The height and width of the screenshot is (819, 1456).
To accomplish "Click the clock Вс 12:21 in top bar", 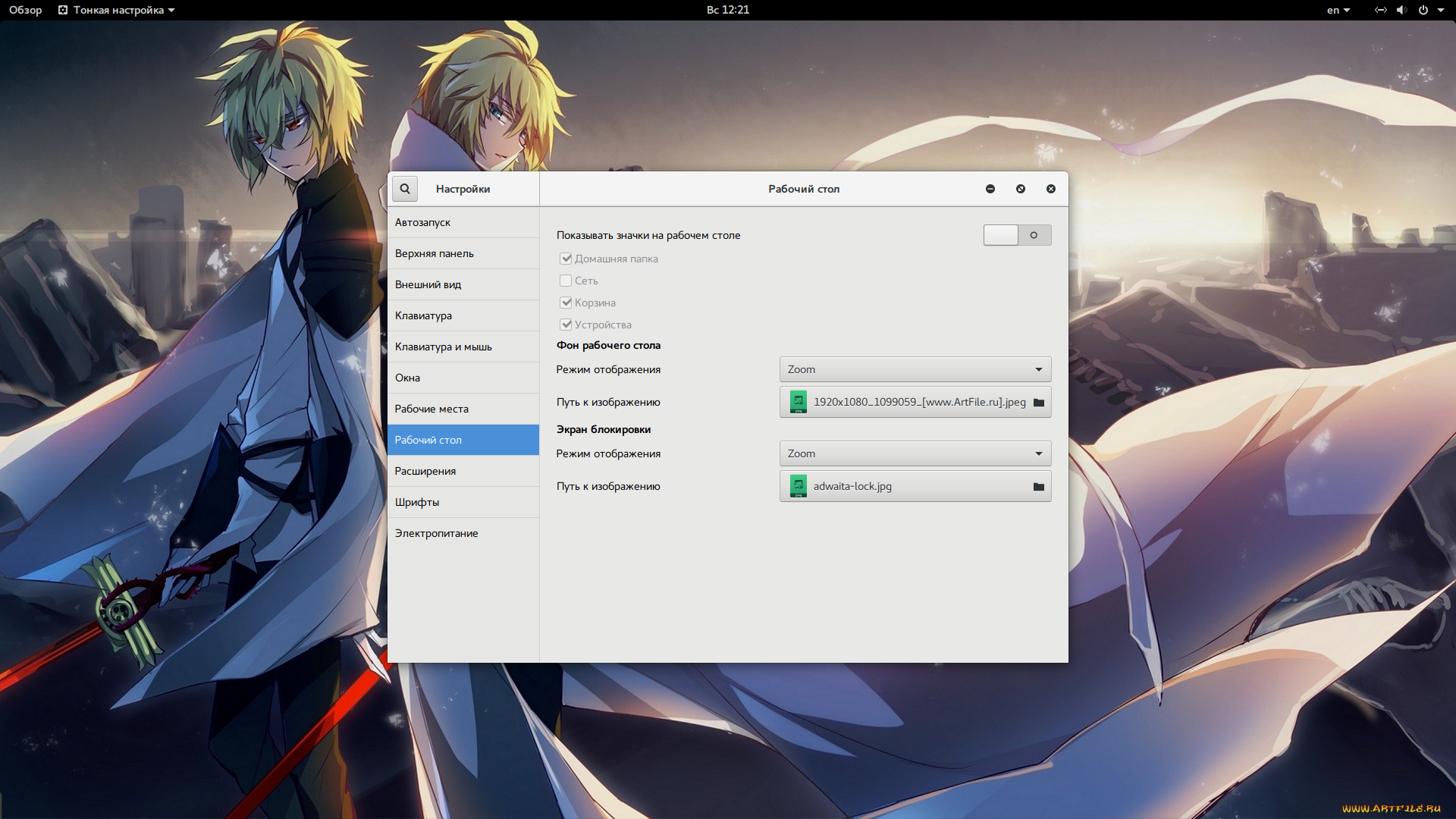I will (x=727, y=10).
